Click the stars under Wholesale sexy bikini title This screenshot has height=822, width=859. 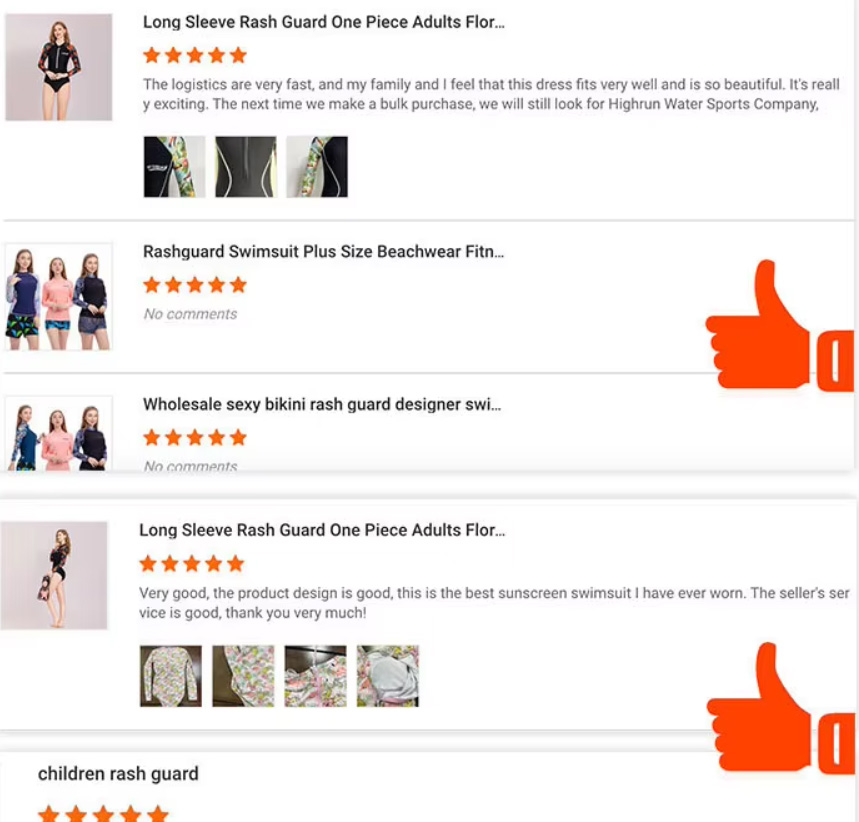click(x=195, y=438)
